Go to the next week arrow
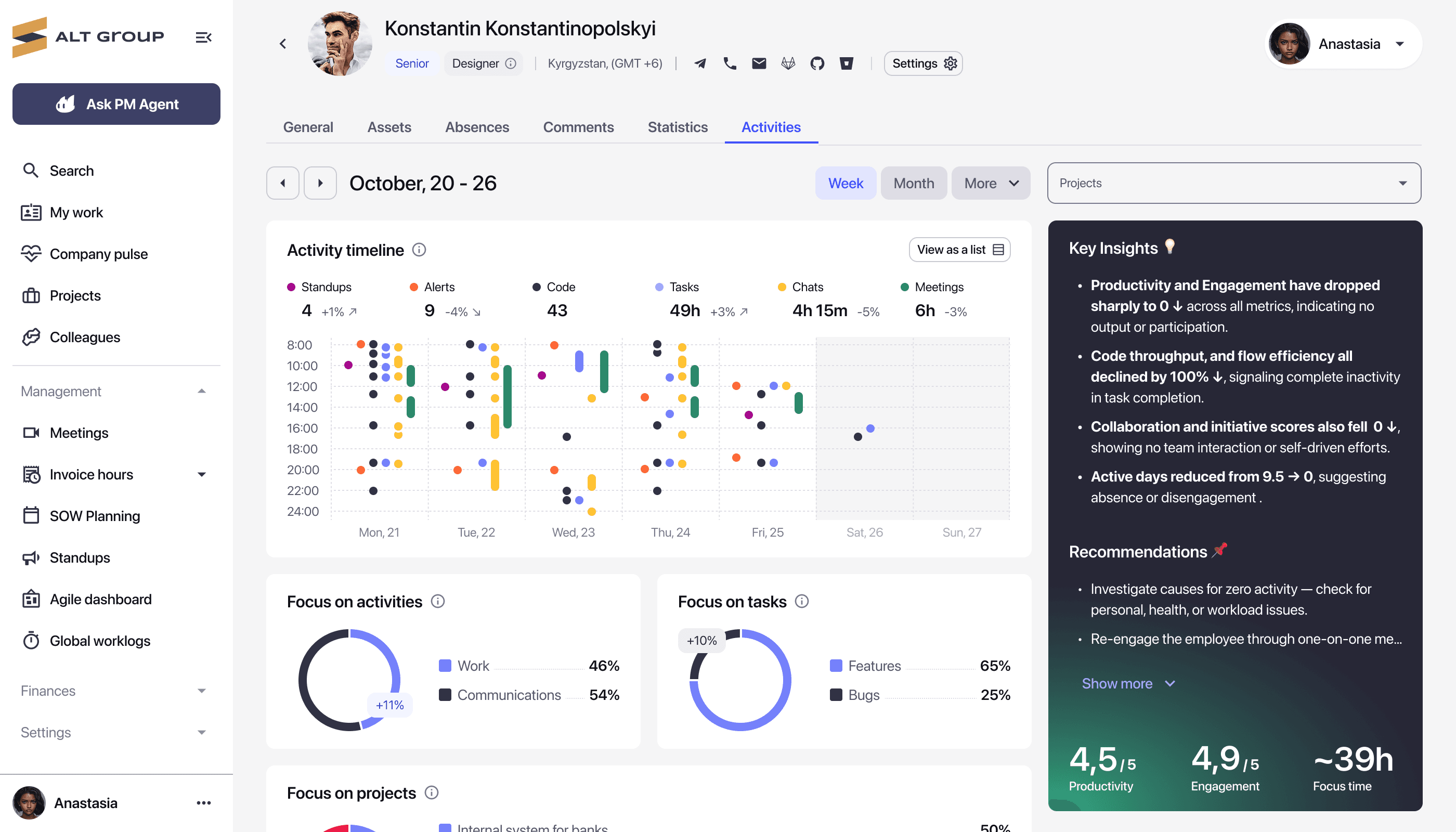Viewport: 1456px width, 832px height. point(320,184)
